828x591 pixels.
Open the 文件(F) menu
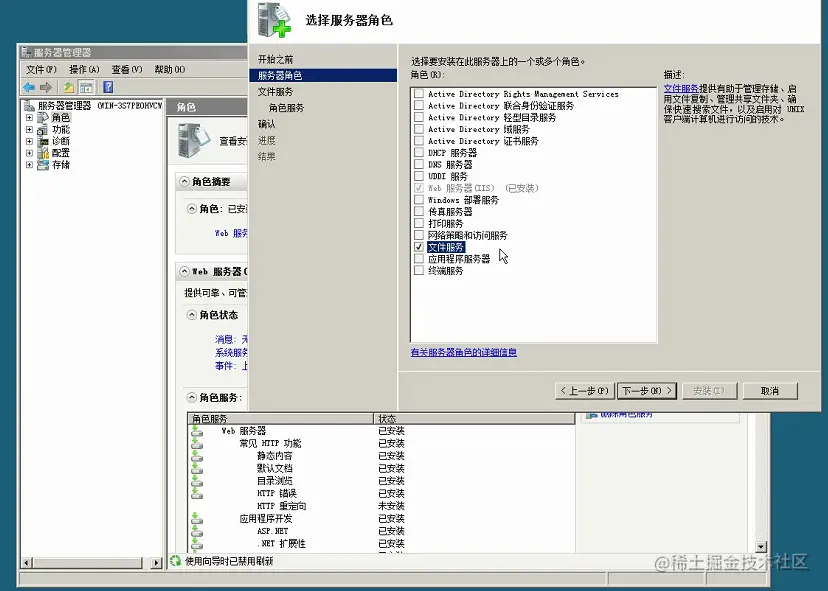(x=41, y=69)
